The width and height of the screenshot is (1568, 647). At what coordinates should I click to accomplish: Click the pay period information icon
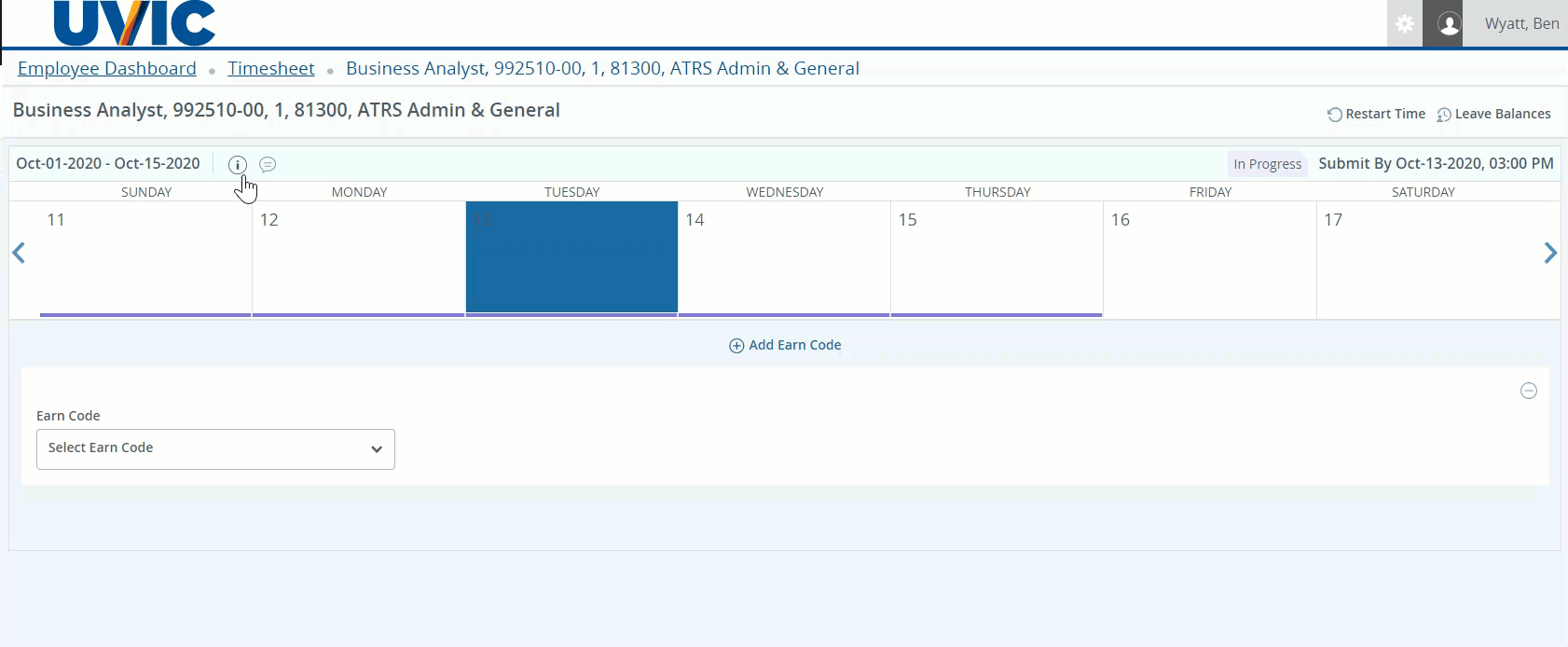point(238,165)
